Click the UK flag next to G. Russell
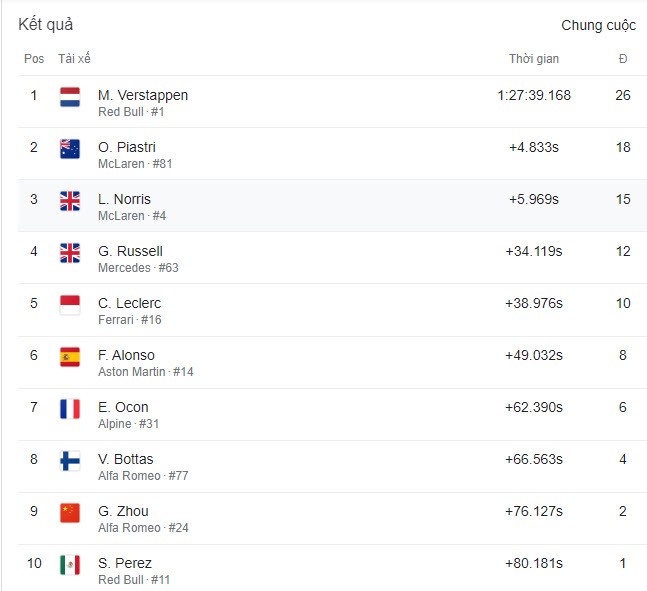Image resolution: width=647 pixels, height=591 pixels. point(70,253)
